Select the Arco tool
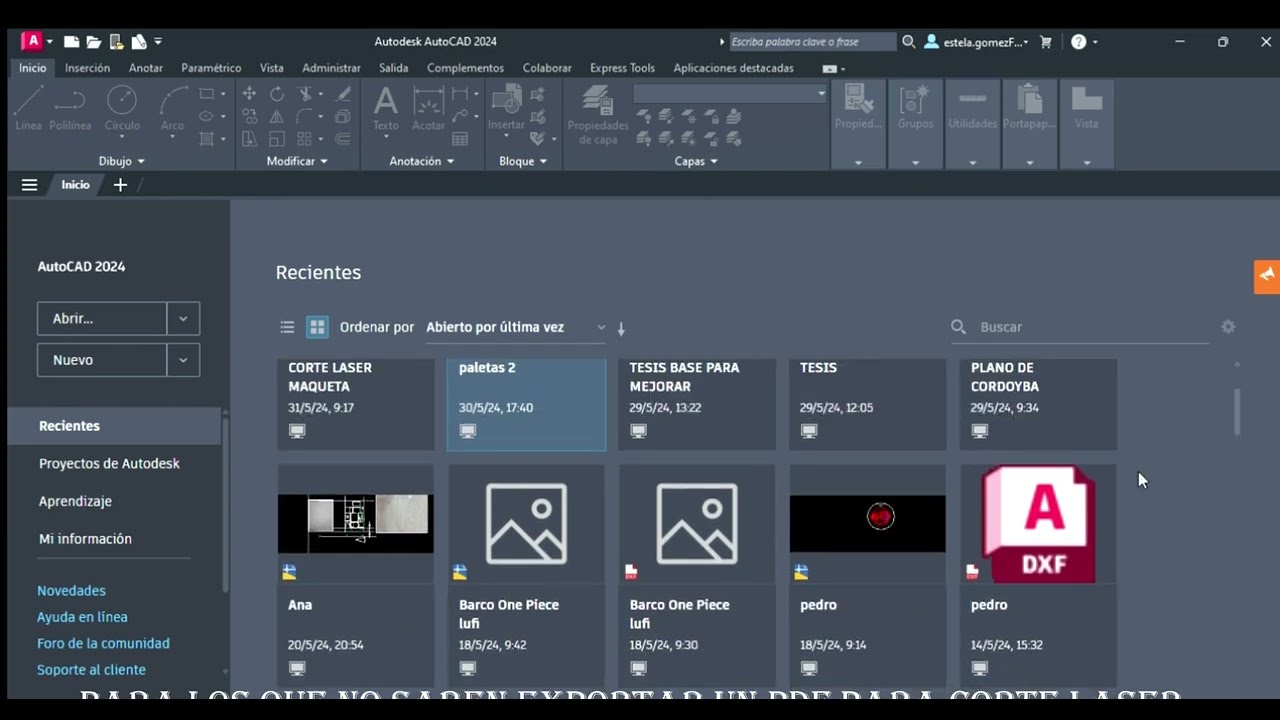 click(x=173, y=109)
